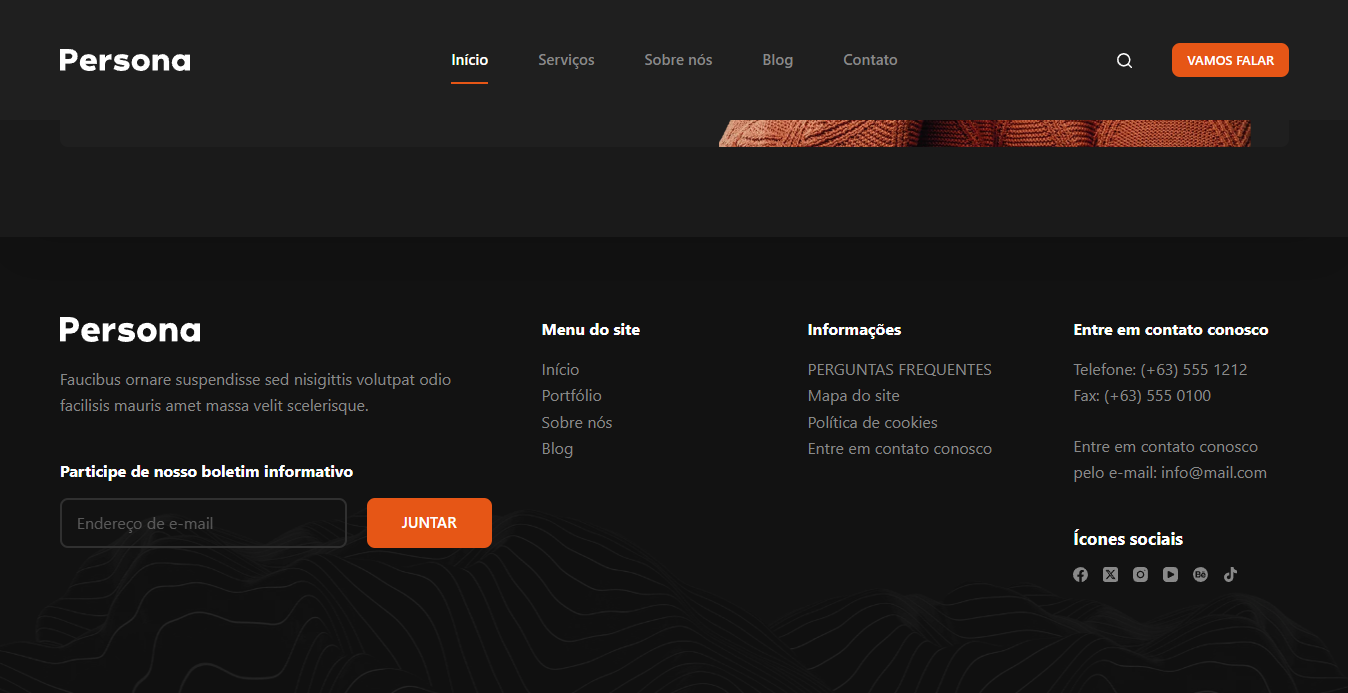This screenshot has height=693, width=1348.
Task: Select the Blog item in header navigation
Action: (x=777, y=60)
